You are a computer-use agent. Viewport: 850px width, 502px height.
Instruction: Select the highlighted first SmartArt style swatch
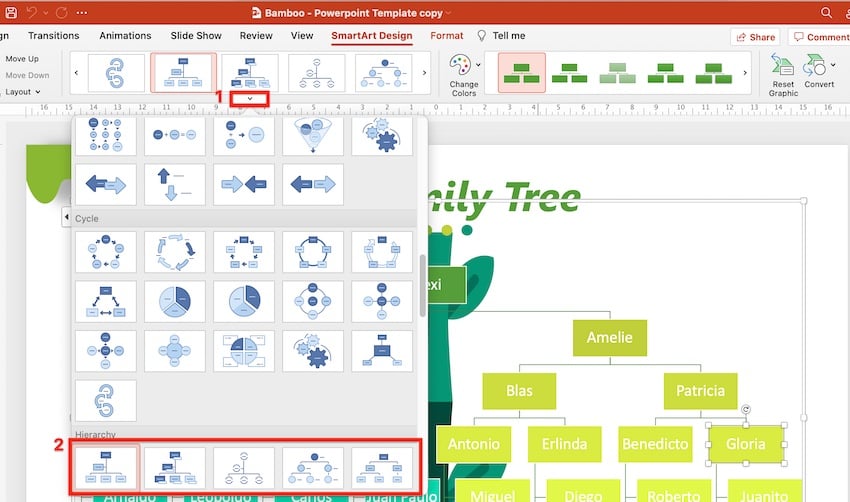(x=521, y=72)
